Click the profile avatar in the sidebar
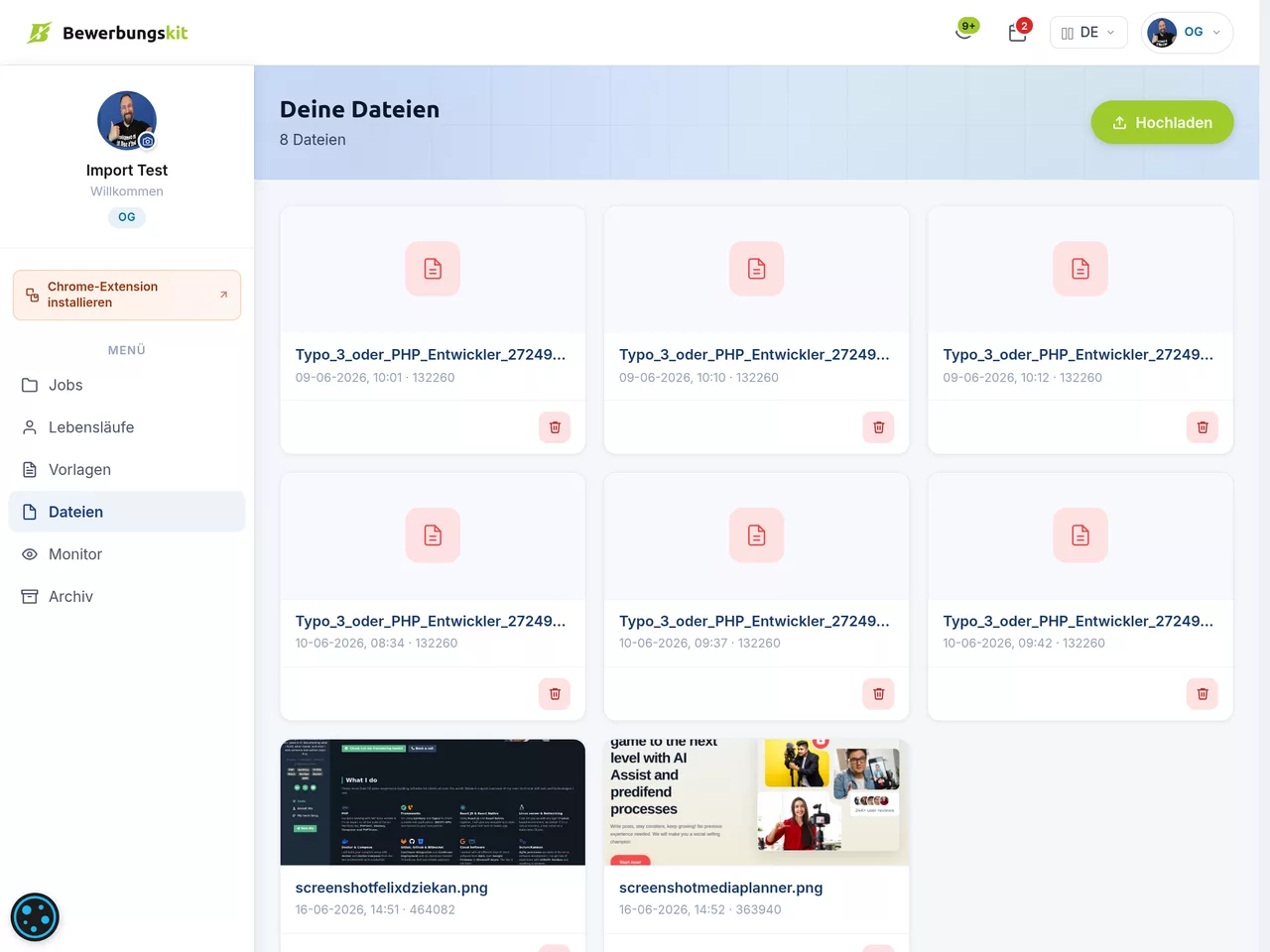Screen dimensions: 1270x952 tap(127, 121)
